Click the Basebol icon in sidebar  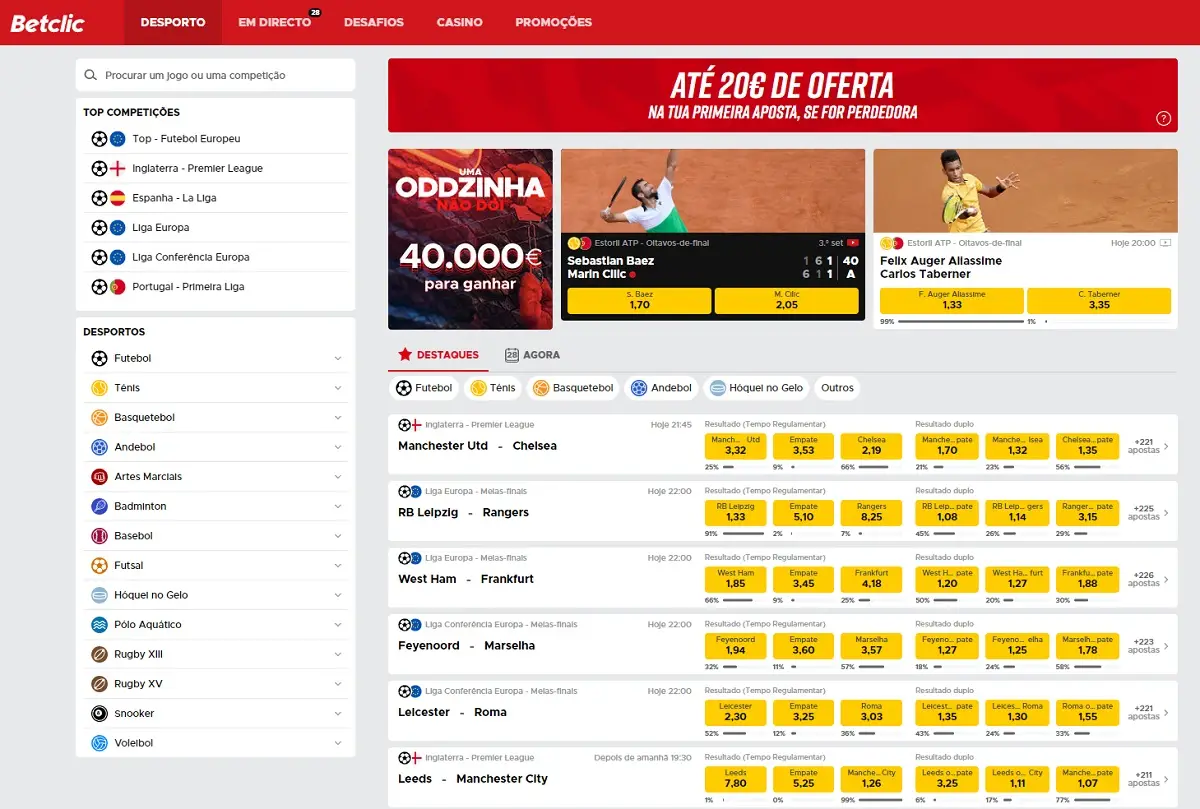tap(99, 536)
